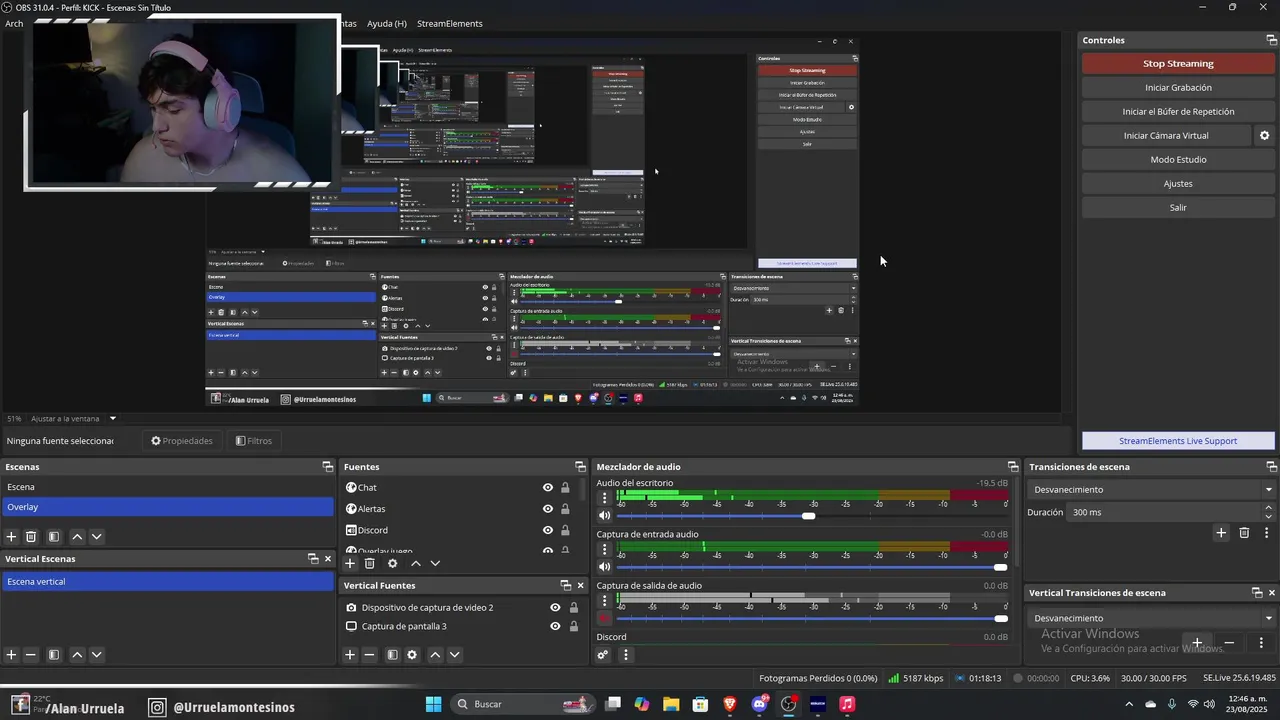Delete transition with trash icon
The width and height of the screenshot is (1280, 720).
coord(1244,533)
